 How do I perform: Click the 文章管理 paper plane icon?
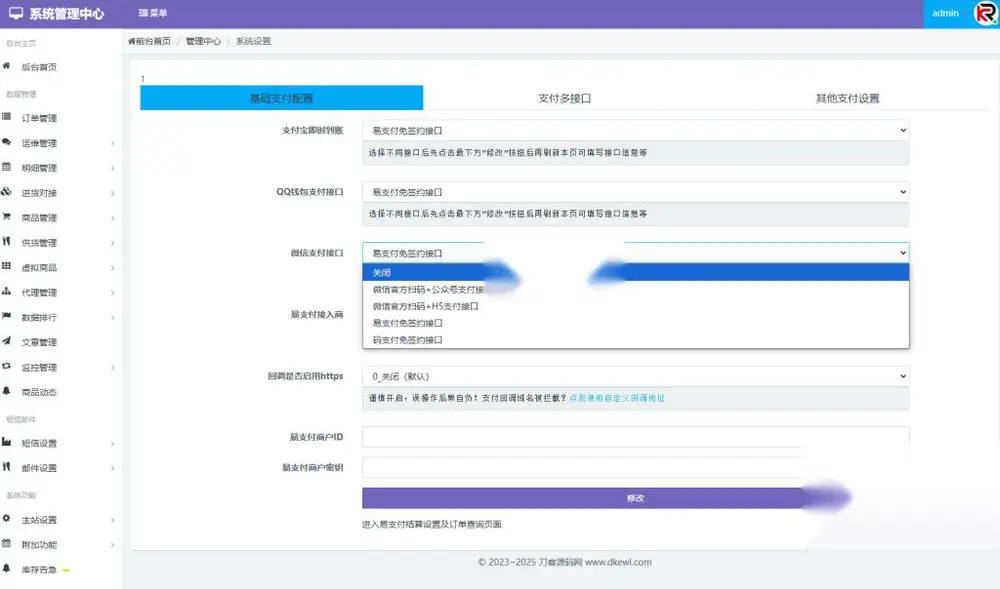pyautogui.click(x=6, y=341)
